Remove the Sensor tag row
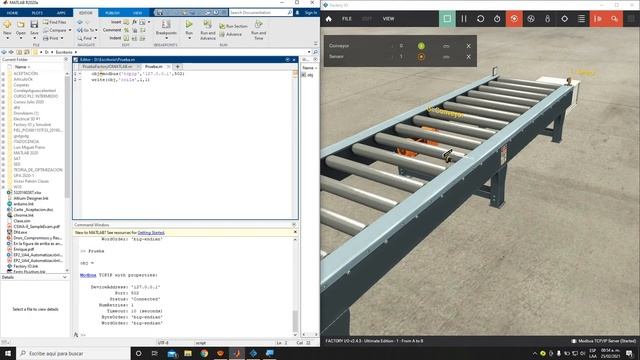Screen dimensions: 640x360 (469, 57)
